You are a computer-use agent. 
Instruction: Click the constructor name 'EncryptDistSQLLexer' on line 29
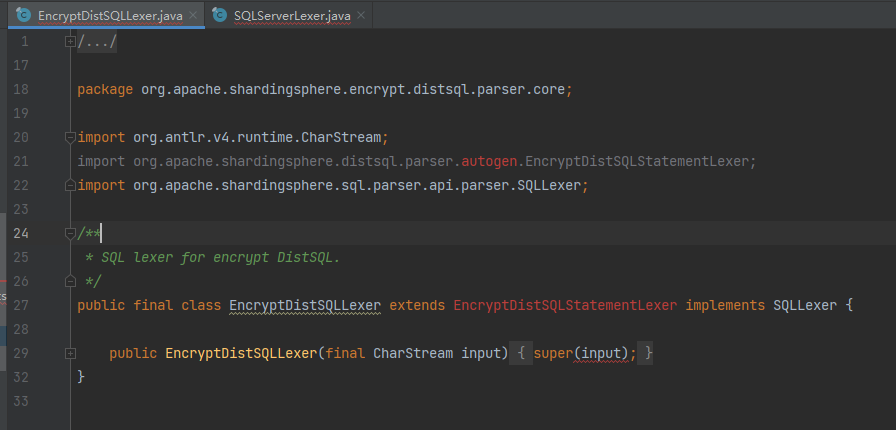click(x=241, y=353)
